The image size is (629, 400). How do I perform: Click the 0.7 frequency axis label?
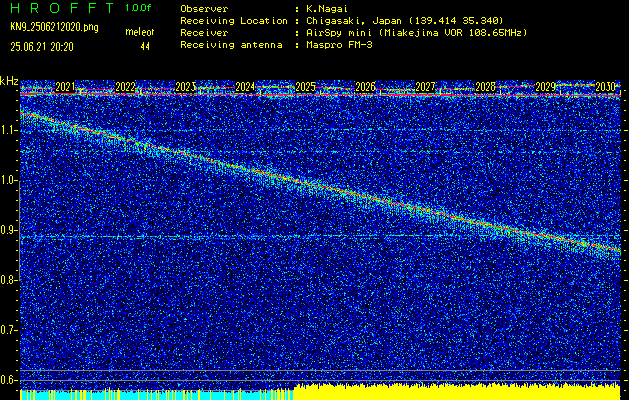pos(9,330)
